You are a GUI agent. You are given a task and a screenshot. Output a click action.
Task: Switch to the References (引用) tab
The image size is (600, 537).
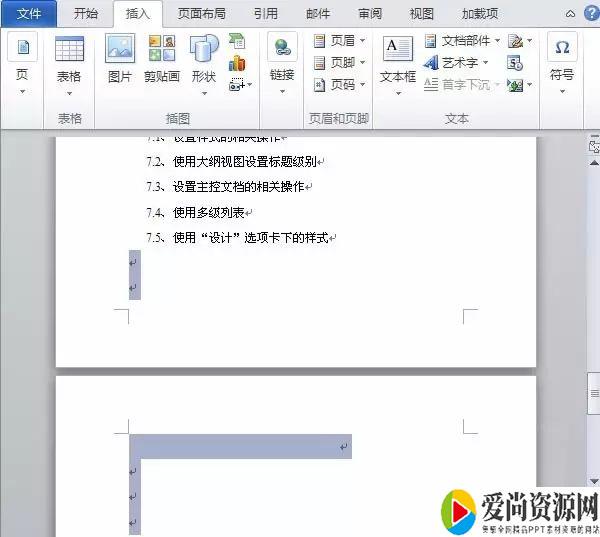tap(265, 14)
